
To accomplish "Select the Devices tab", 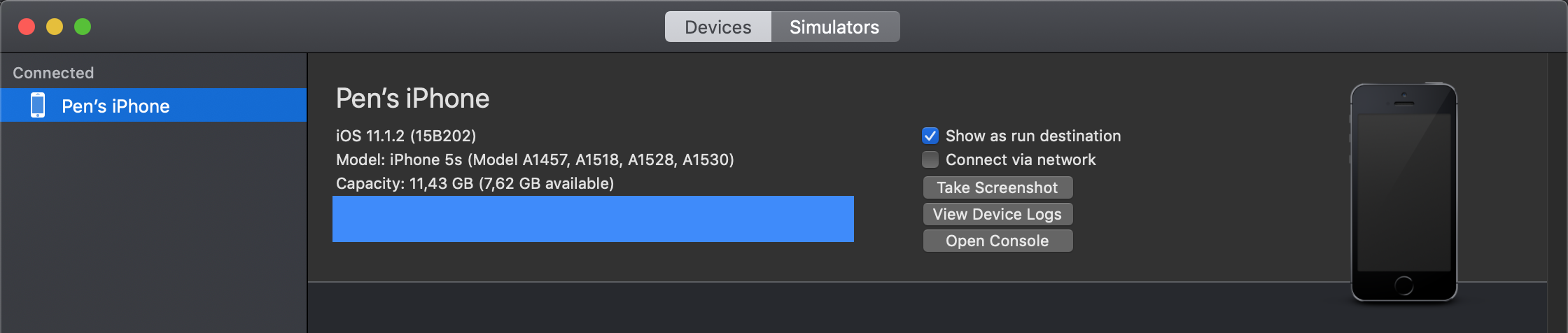I will pyautogui.click(x=718, y=27).
